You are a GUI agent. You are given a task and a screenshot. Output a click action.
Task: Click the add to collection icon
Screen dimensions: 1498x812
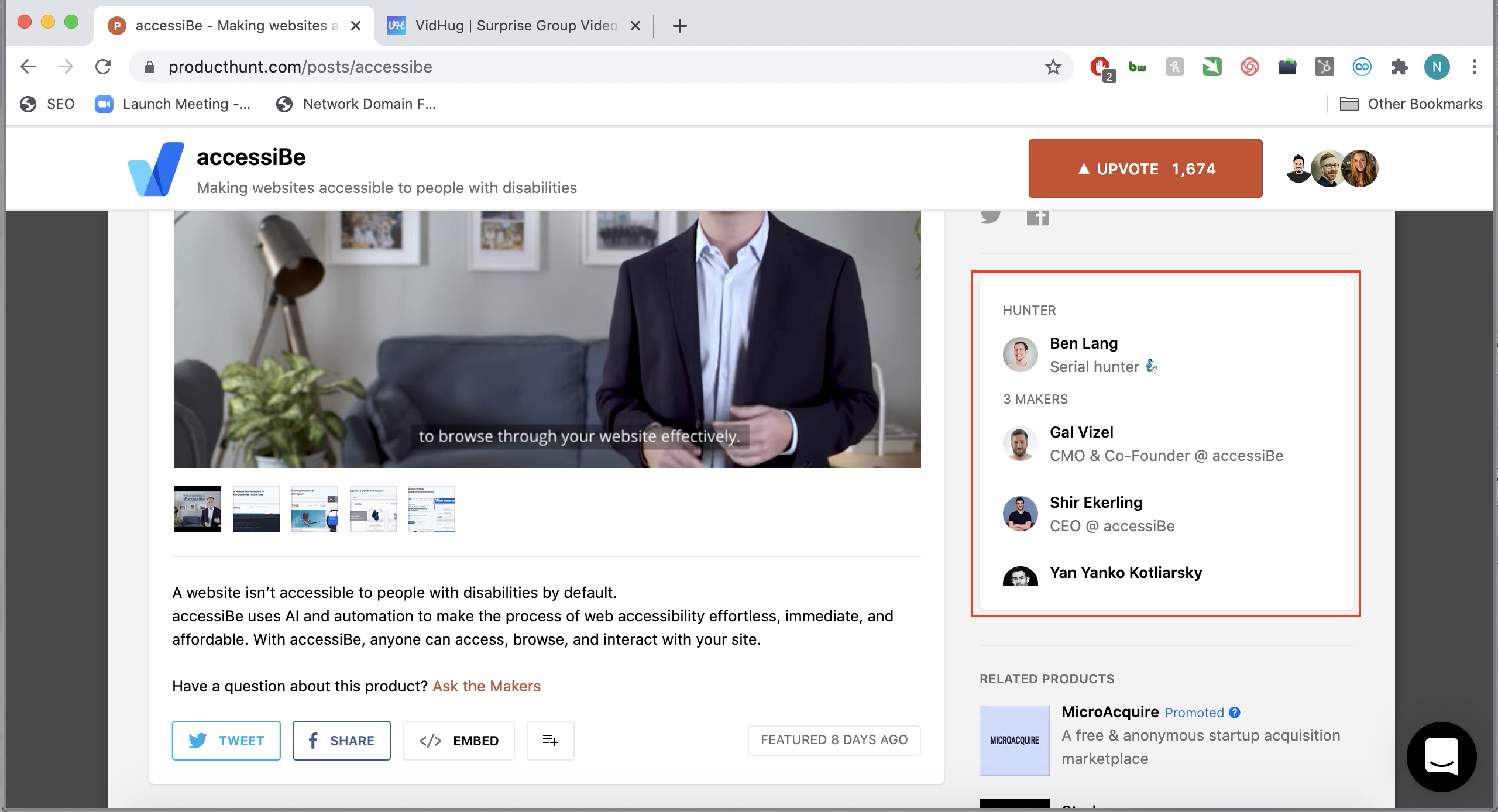(550, 741)
